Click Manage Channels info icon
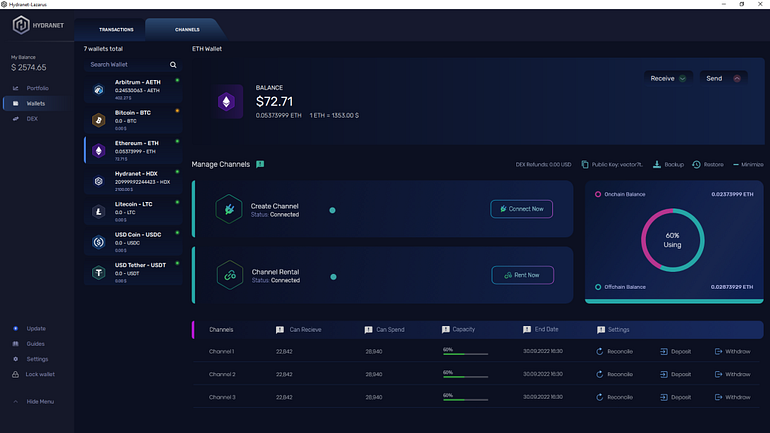Image resolution: width=770 pixels, height=433 pixels. tap(260, 164)
